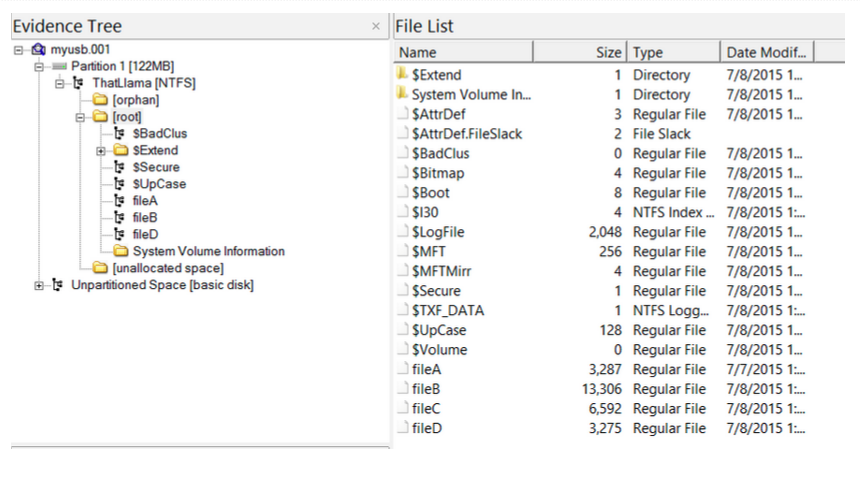Close the Evidence Tree panel
Screen dimensions: 860x480
pos(375,26)
